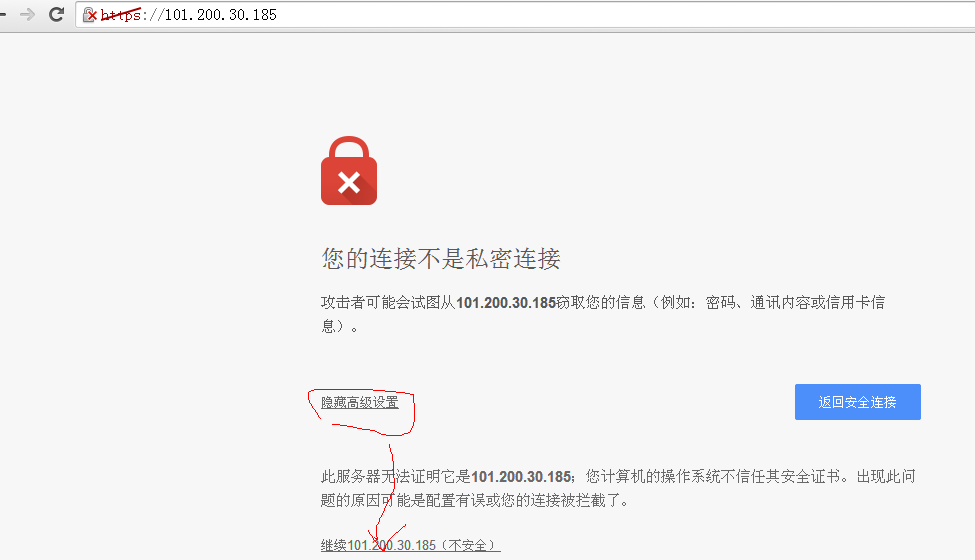Click the 返回安全连接 blue button
This screenshot has height=560, width=975.
(x=857, y=402)
